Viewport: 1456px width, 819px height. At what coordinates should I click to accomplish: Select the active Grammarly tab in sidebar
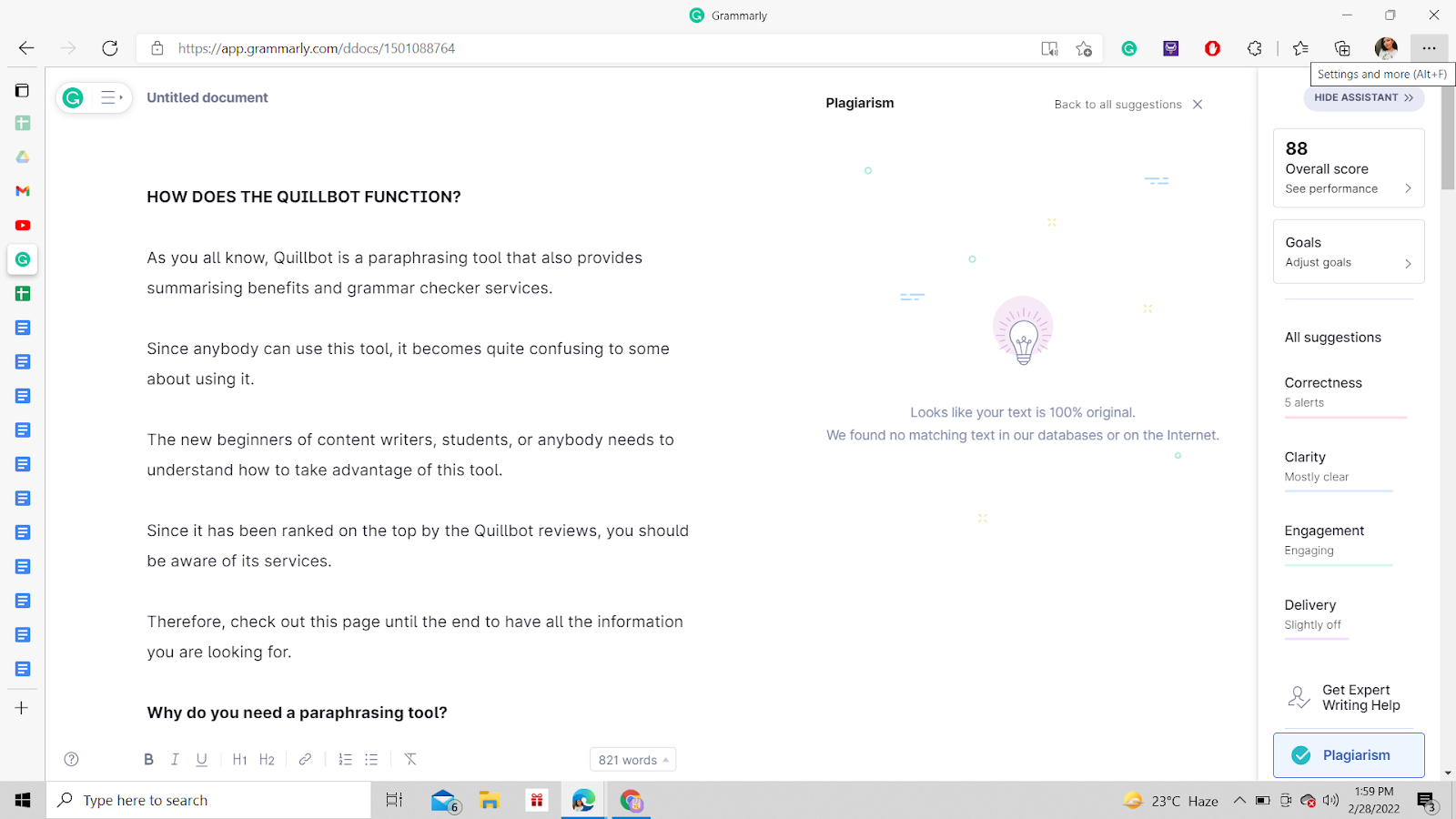[x=23, y=259]
